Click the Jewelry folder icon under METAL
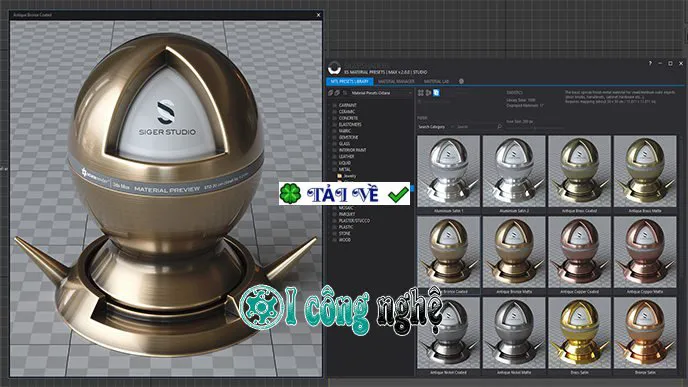The image size is (688, 387). (339, 176)
